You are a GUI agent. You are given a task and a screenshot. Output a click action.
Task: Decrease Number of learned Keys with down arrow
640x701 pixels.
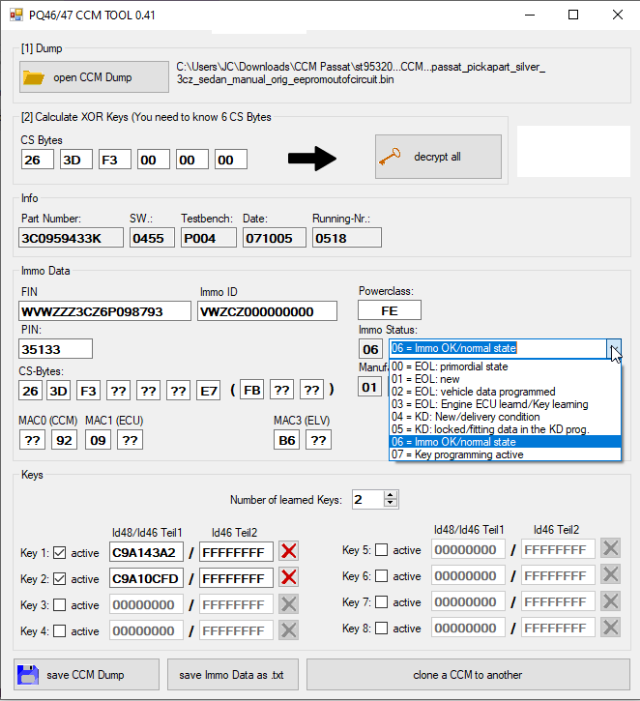[391, 504]
